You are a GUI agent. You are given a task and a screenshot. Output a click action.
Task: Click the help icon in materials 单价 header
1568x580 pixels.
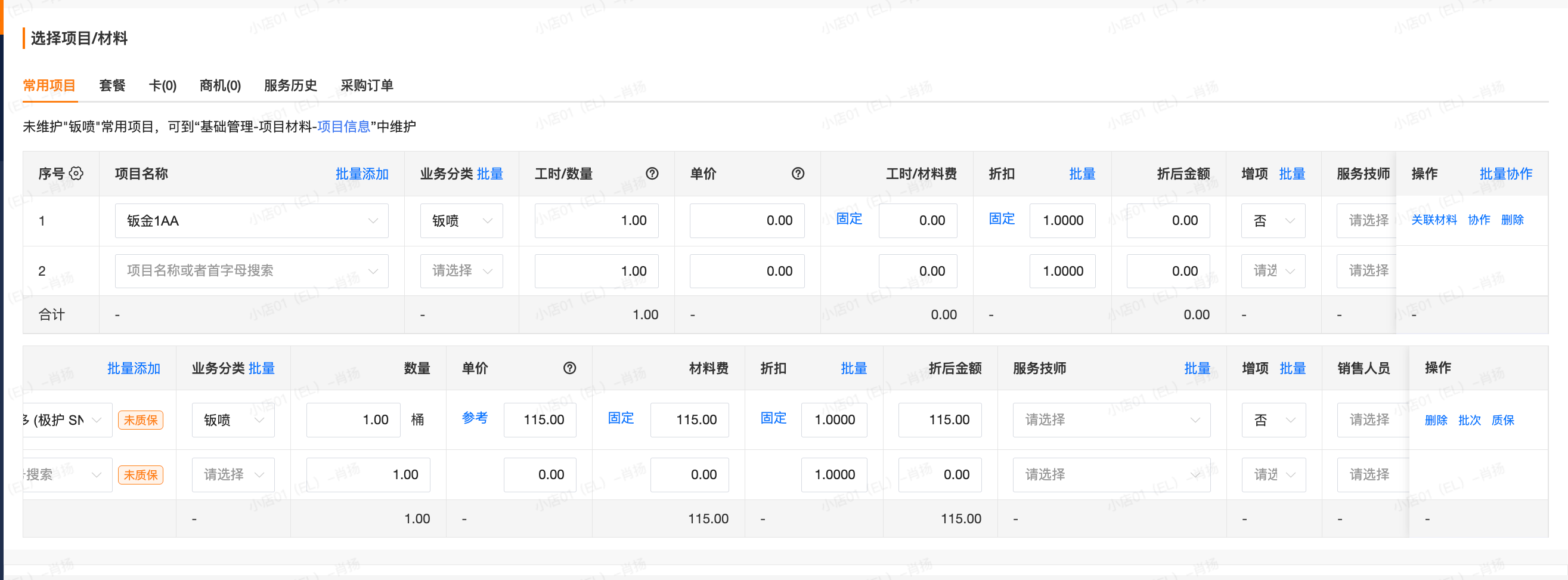click(x=569, y=368)
